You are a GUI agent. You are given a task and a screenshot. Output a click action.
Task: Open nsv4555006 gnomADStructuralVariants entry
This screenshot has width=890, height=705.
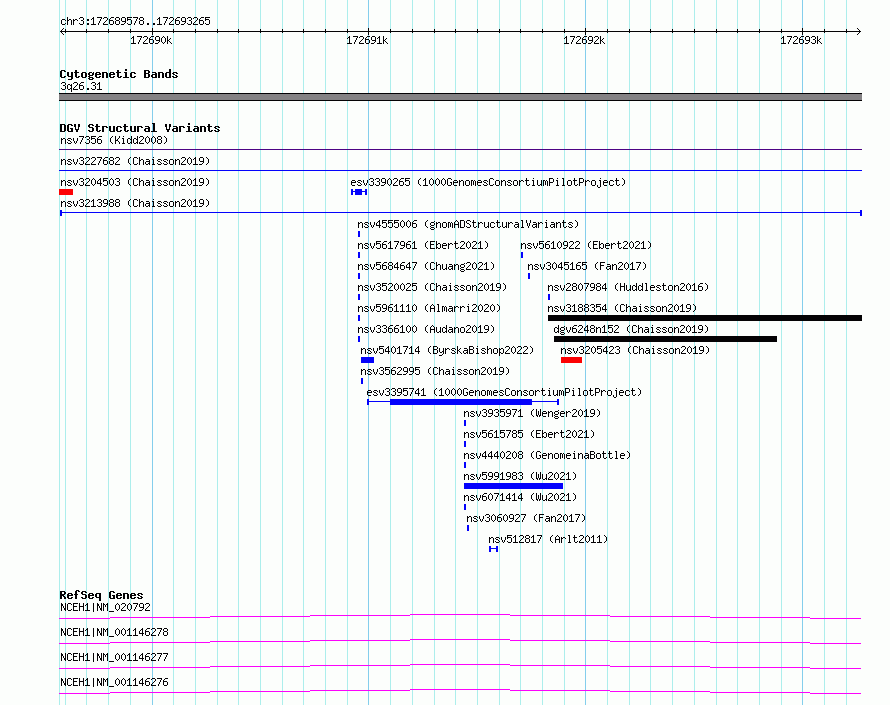coord(468,224)
